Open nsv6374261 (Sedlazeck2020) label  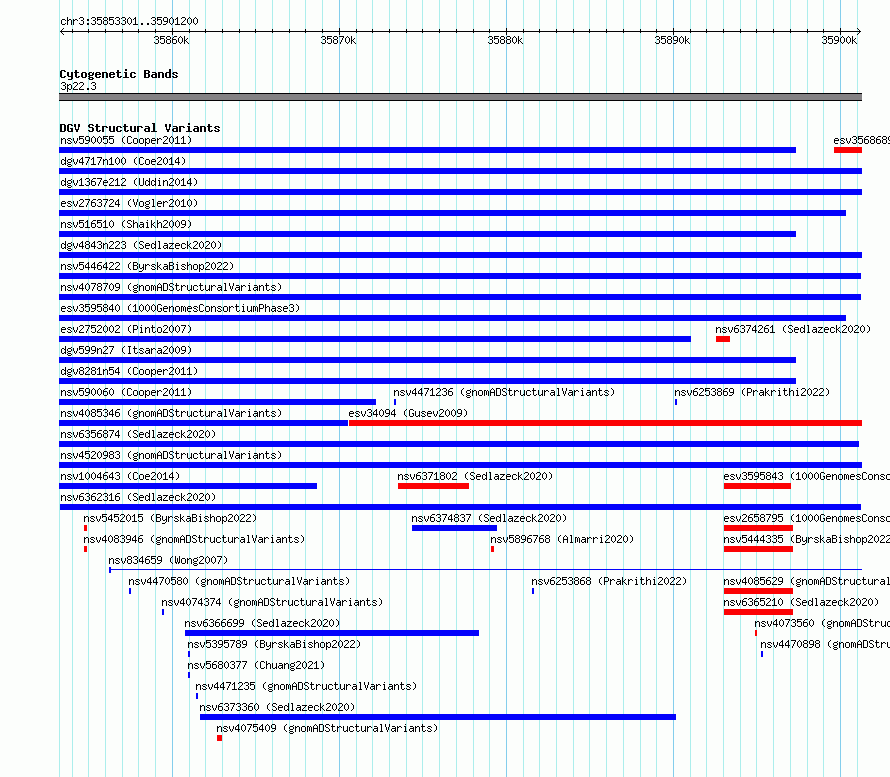point(793,329)
